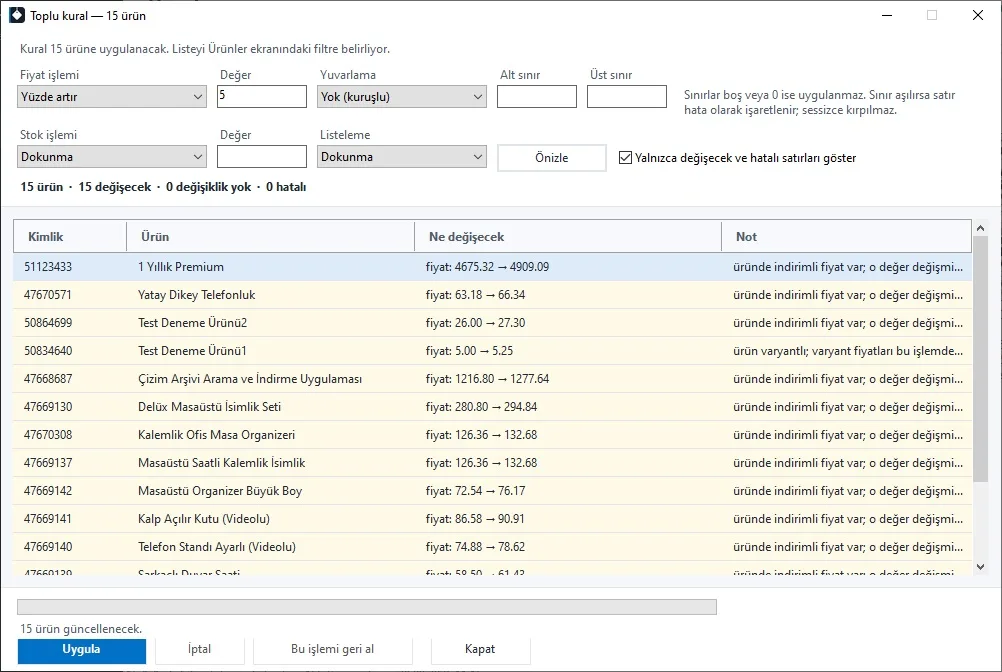Click the İptal button
This screenshot has height=672, width=1002.
tap(199, 650)
